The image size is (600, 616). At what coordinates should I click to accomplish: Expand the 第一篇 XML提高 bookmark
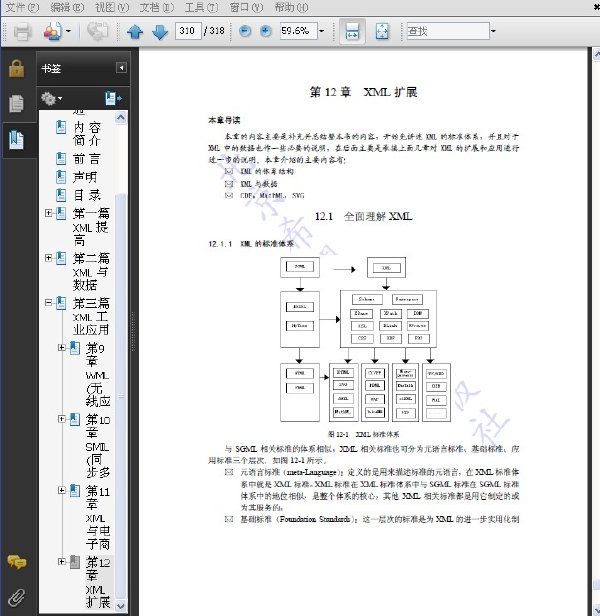click(48, 213)
